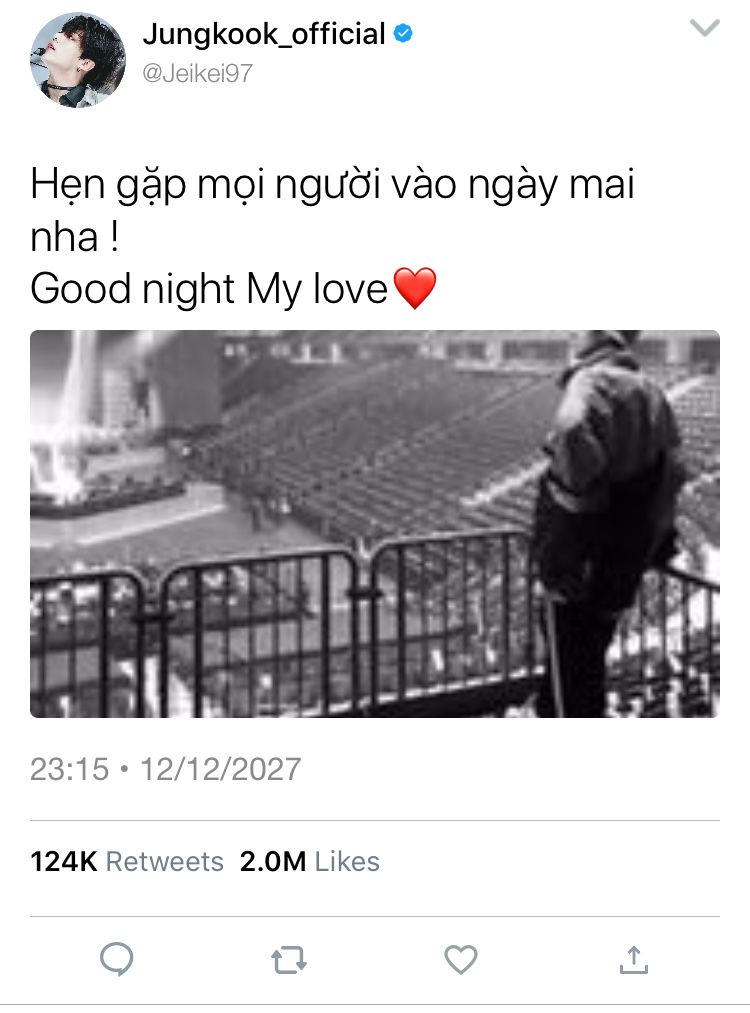Click the bright stage lights in the photo
The image size is (750, 1013).
point(65,426)
